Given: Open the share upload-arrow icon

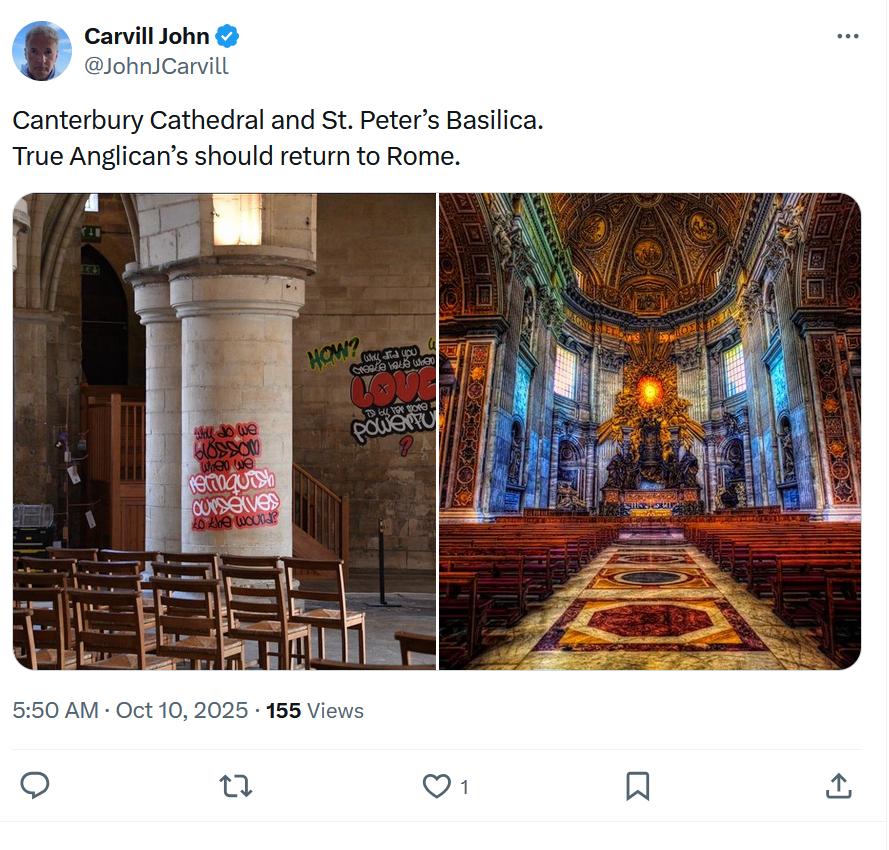Looking at the screenshot, I should pos(839,785).
